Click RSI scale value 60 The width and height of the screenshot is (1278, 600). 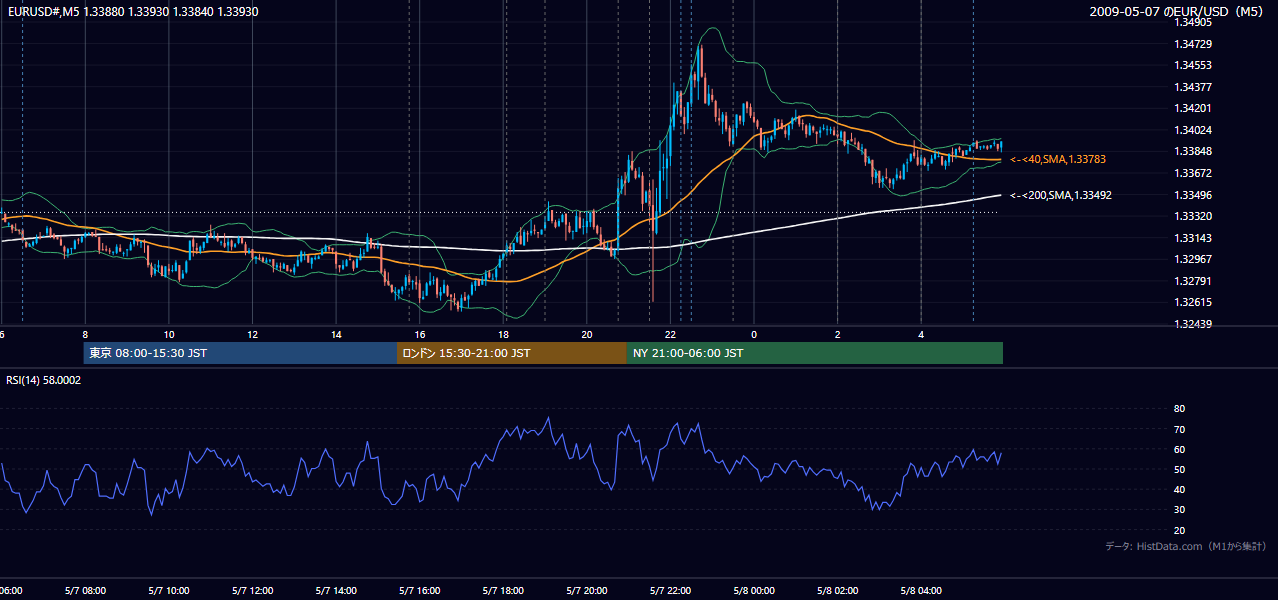pos(1179,449)
